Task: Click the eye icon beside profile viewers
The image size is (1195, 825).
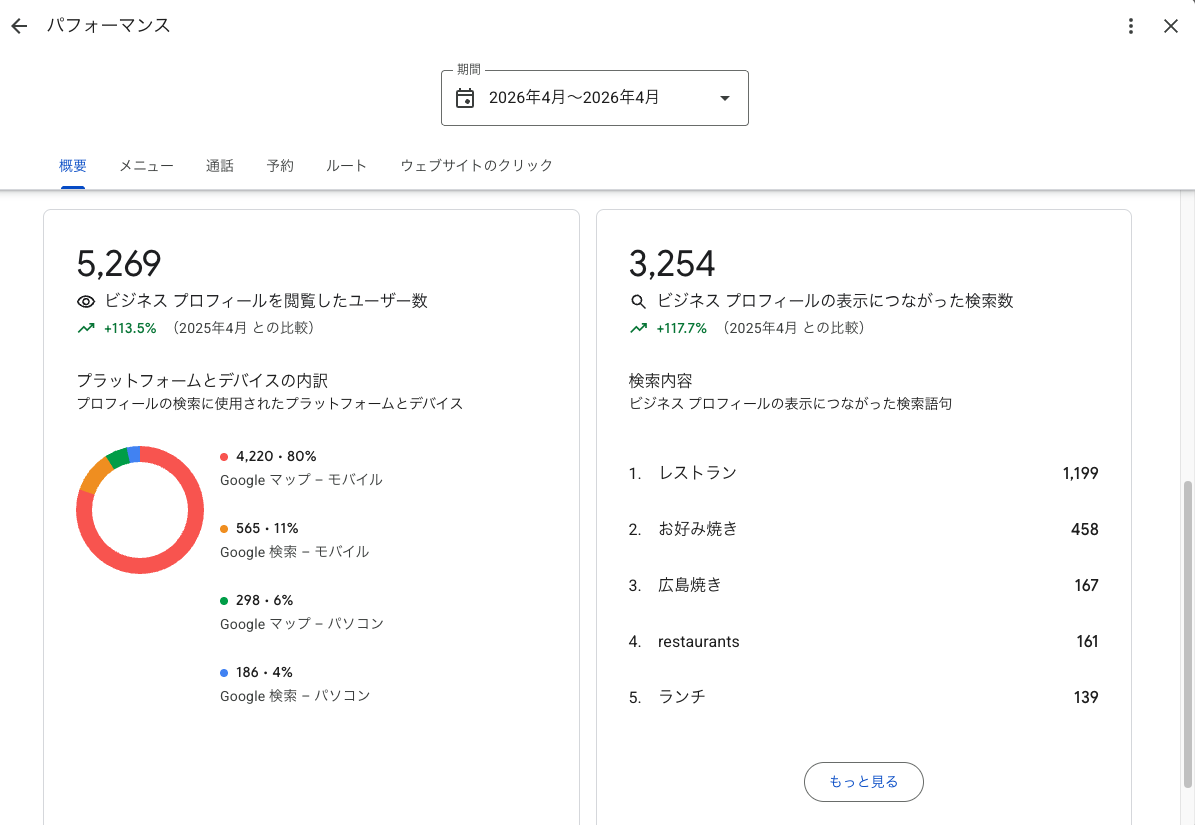Action: point(86,302)
